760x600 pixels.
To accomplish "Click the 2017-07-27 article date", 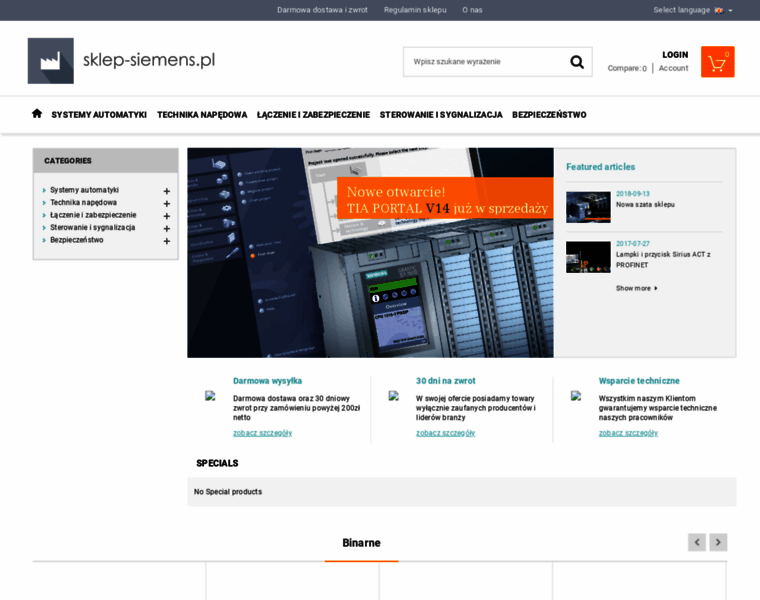I will (x=633, y=243).
